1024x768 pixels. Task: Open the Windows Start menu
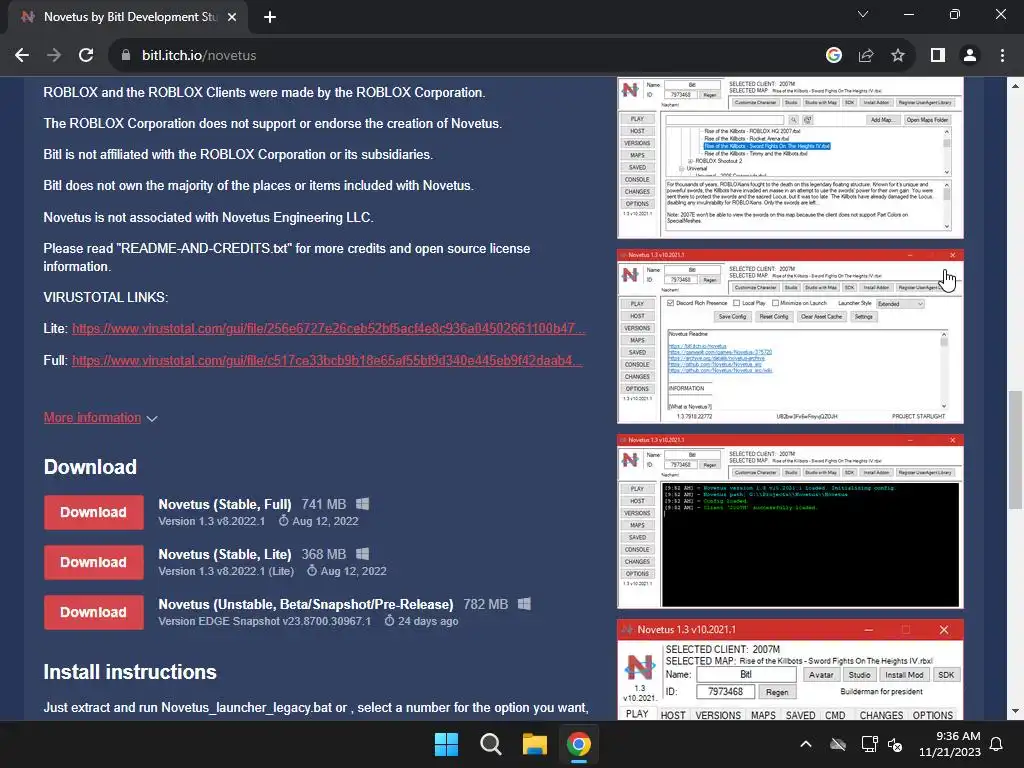(x=447, y=744)
